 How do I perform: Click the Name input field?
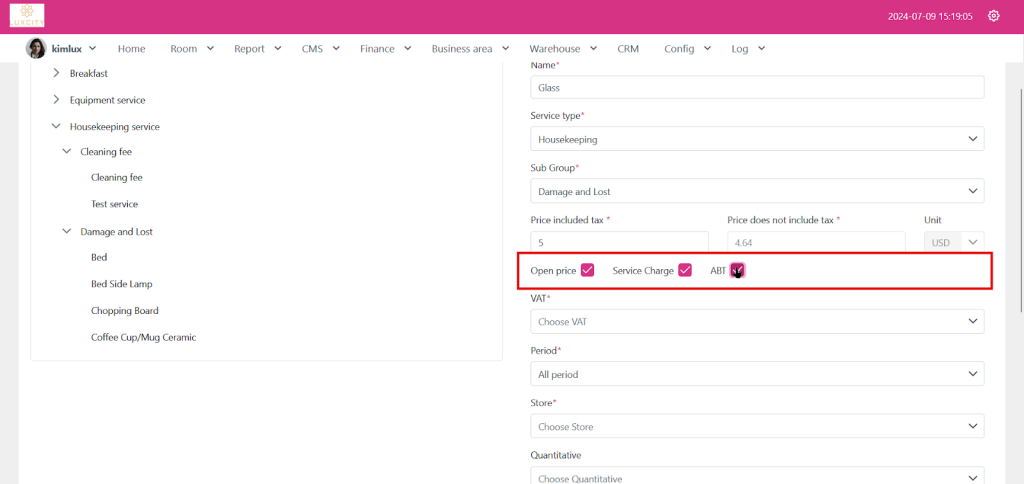pyautogui.click(x=756, y=87)
